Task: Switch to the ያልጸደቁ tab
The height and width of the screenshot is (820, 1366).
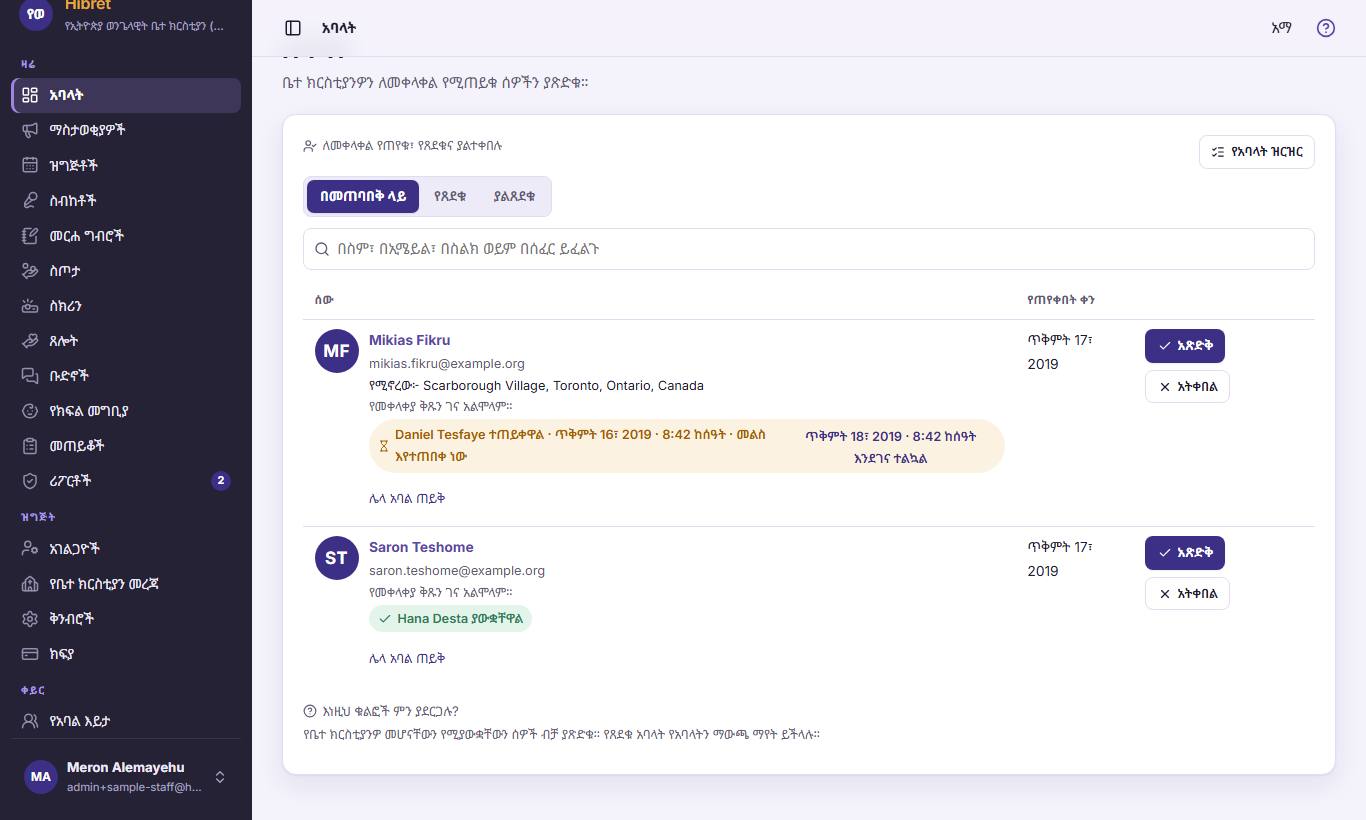Action: tap(514, 197)
